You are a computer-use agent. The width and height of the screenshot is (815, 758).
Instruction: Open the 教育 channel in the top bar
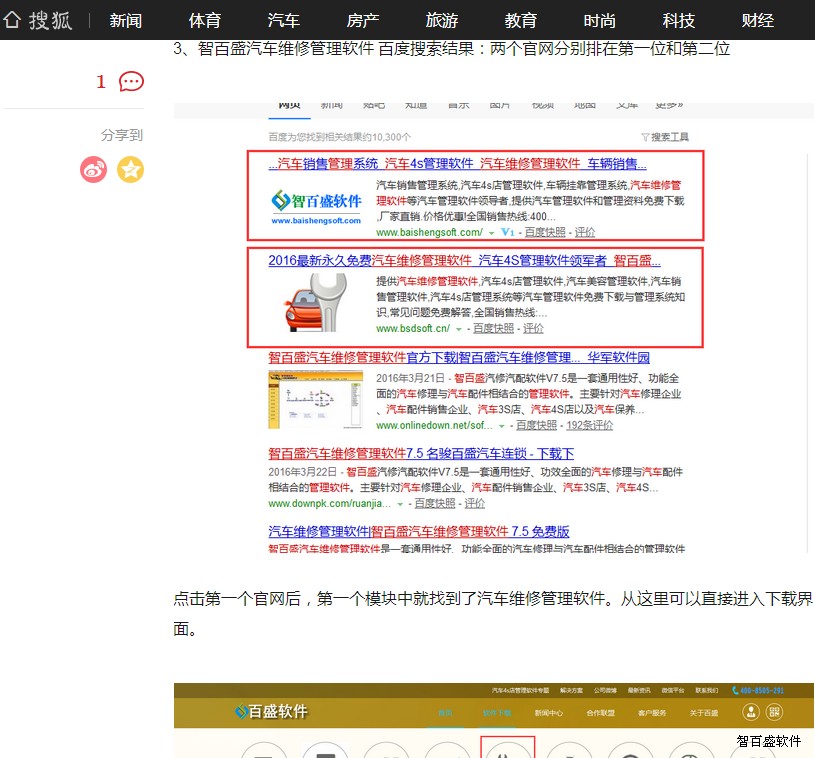pyautogui.click(x=521, y=21)
